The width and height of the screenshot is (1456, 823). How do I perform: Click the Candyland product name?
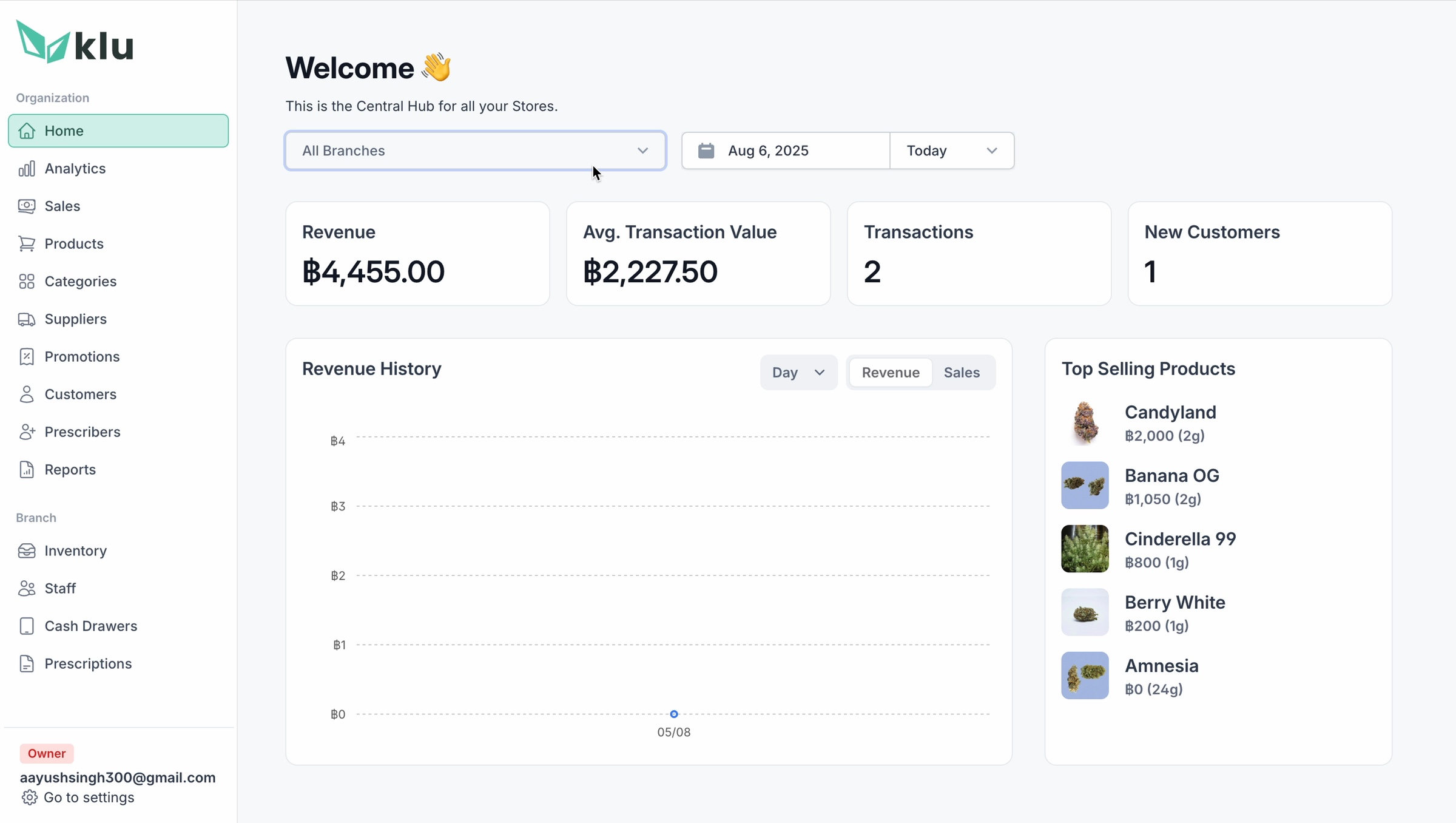point(1170,412)
